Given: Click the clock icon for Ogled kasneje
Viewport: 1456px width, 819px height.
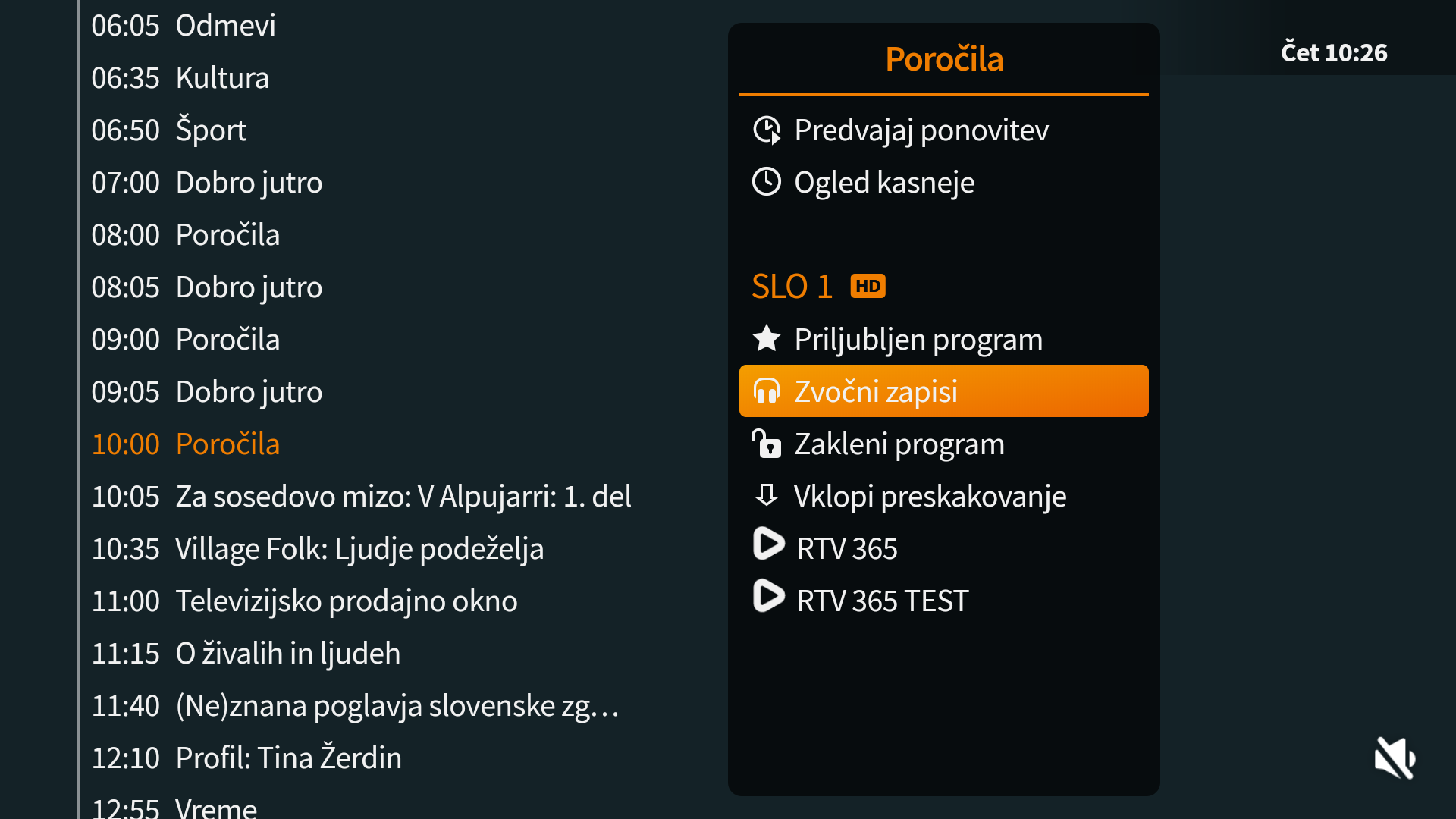Looking at the screenshot, I should [767, 182].
